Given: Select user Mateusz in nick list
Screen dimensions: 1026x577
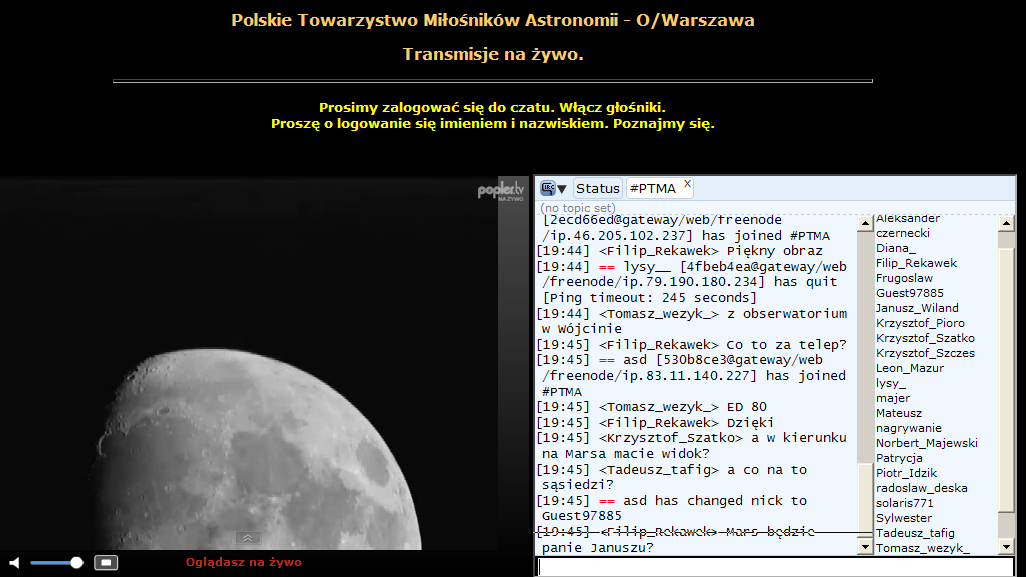Looking at the screenshot, I should [x=898, y=413].
